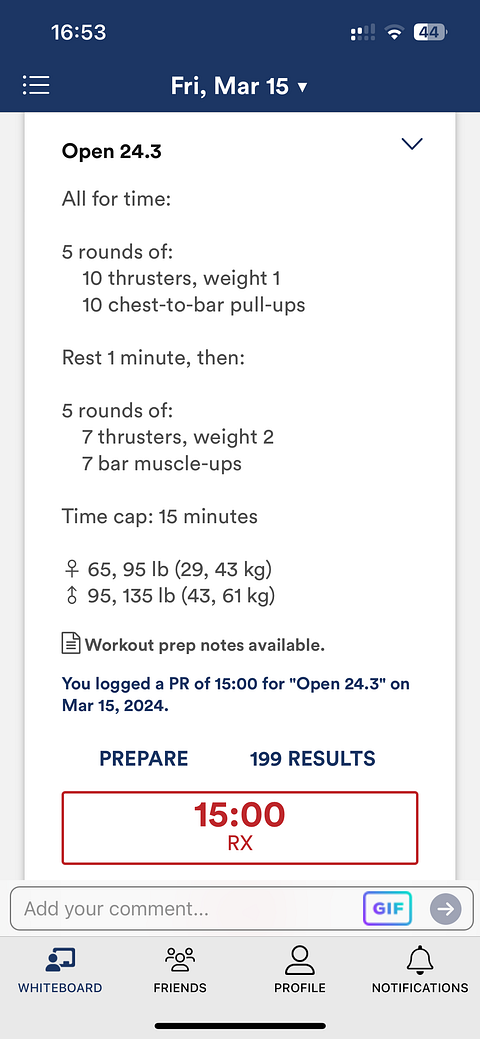This screenshot has width=480, height=1039.
Task: Open Workout prep notes available link
Action: tap(205, 645)
